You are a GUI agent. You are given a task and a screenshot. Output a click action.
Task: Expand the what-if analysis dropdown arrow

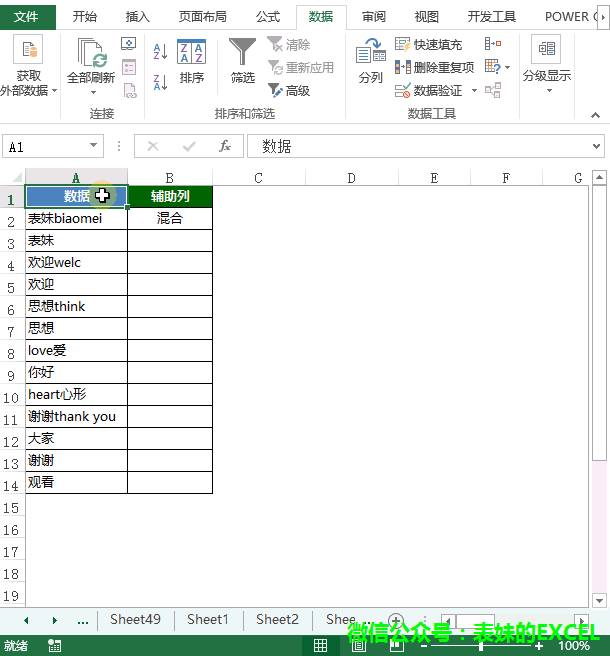(x=507, y=67)
